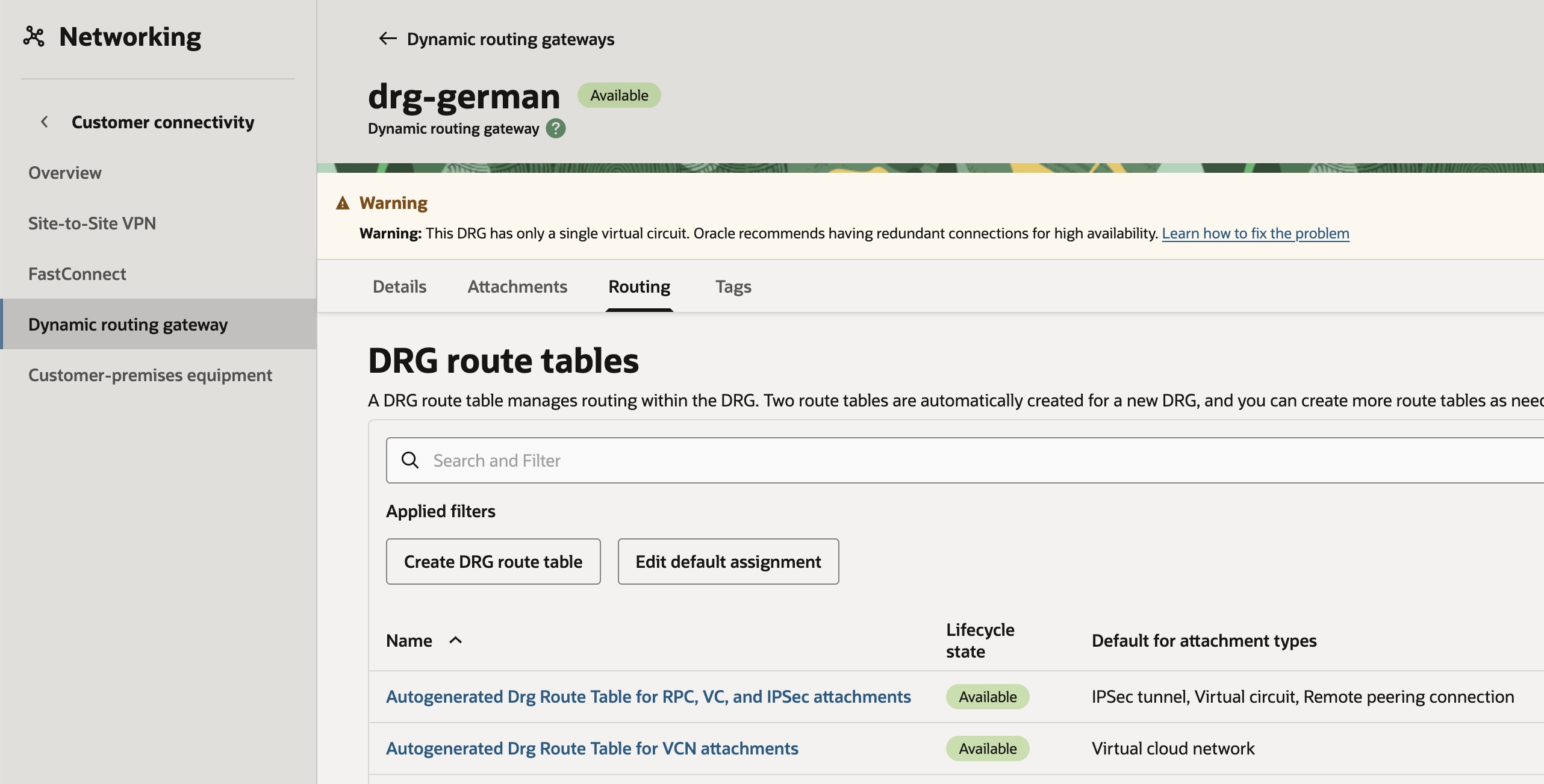The width and height of the screenshot is (1544, 784).
Task: Toggle sort order on the Name column
Action: click(455, 640)
